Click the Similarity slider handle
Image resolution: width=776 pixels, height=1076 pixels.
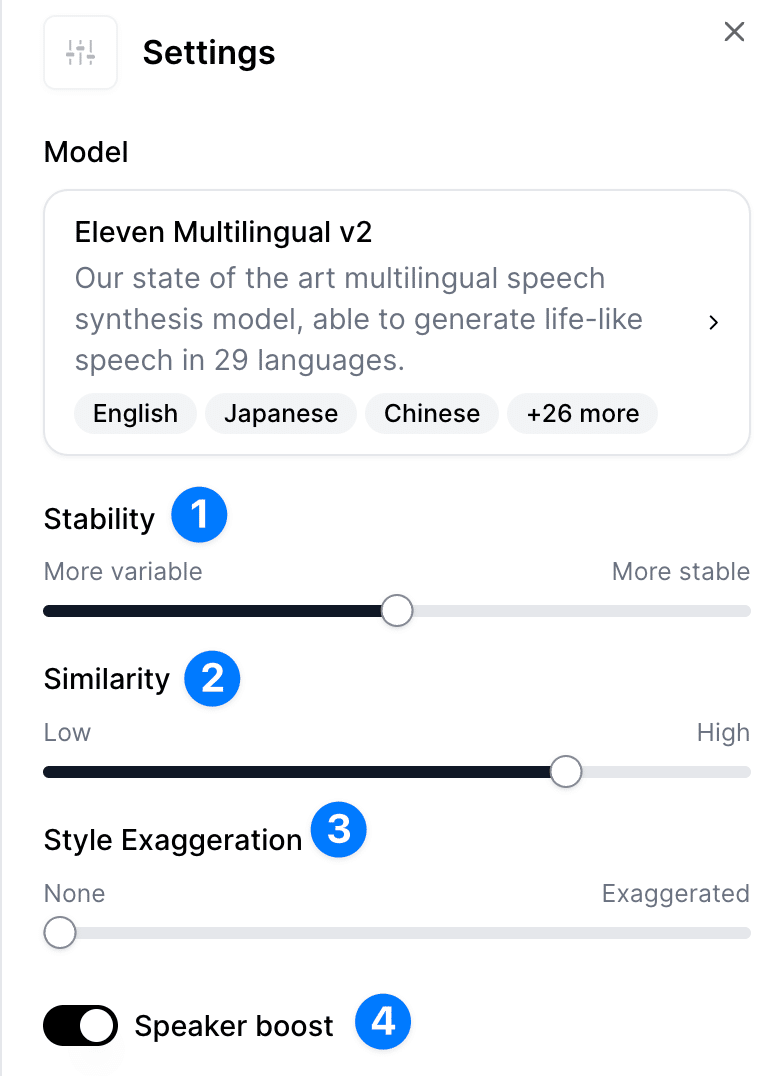click(x=566, y=772)
